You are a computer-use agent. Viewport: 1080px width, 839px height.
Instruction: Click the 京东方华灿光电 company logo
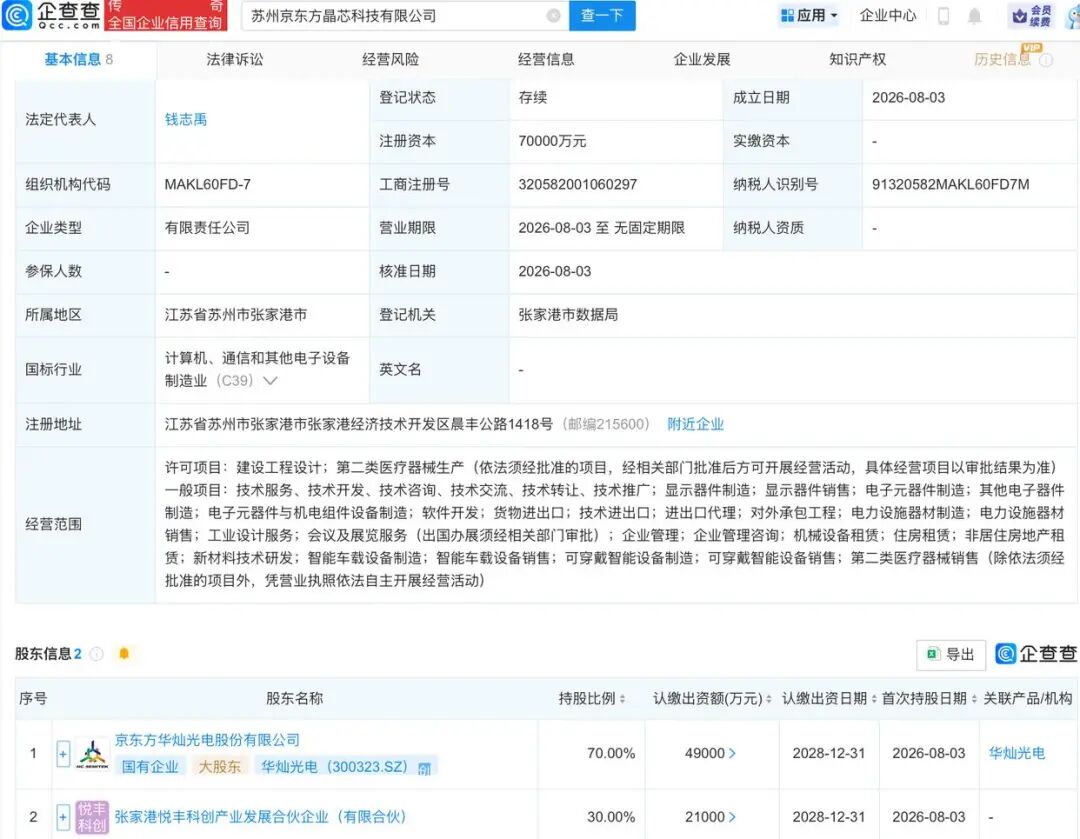[x=92, y=754]
